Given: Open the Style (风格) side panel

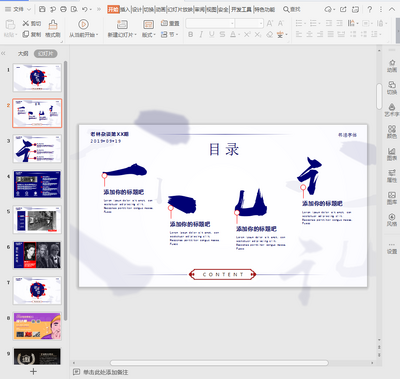Looking at the screenshot, I should pyautogui.click(x=392, y=220).
